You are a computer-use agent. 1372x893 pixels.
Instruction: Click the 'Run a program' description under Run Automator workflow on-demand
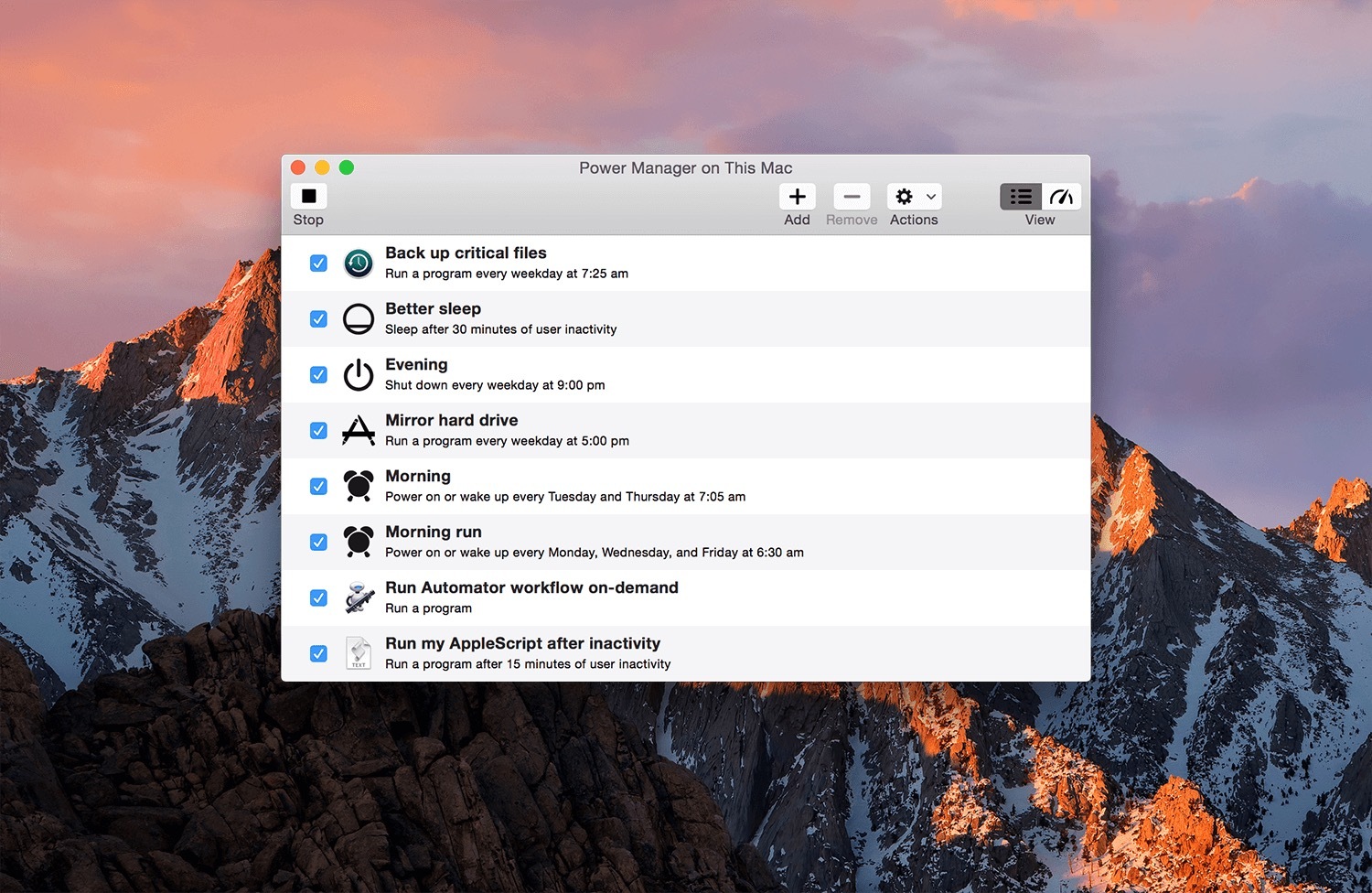pyautogui.click(x=428, y=608)
